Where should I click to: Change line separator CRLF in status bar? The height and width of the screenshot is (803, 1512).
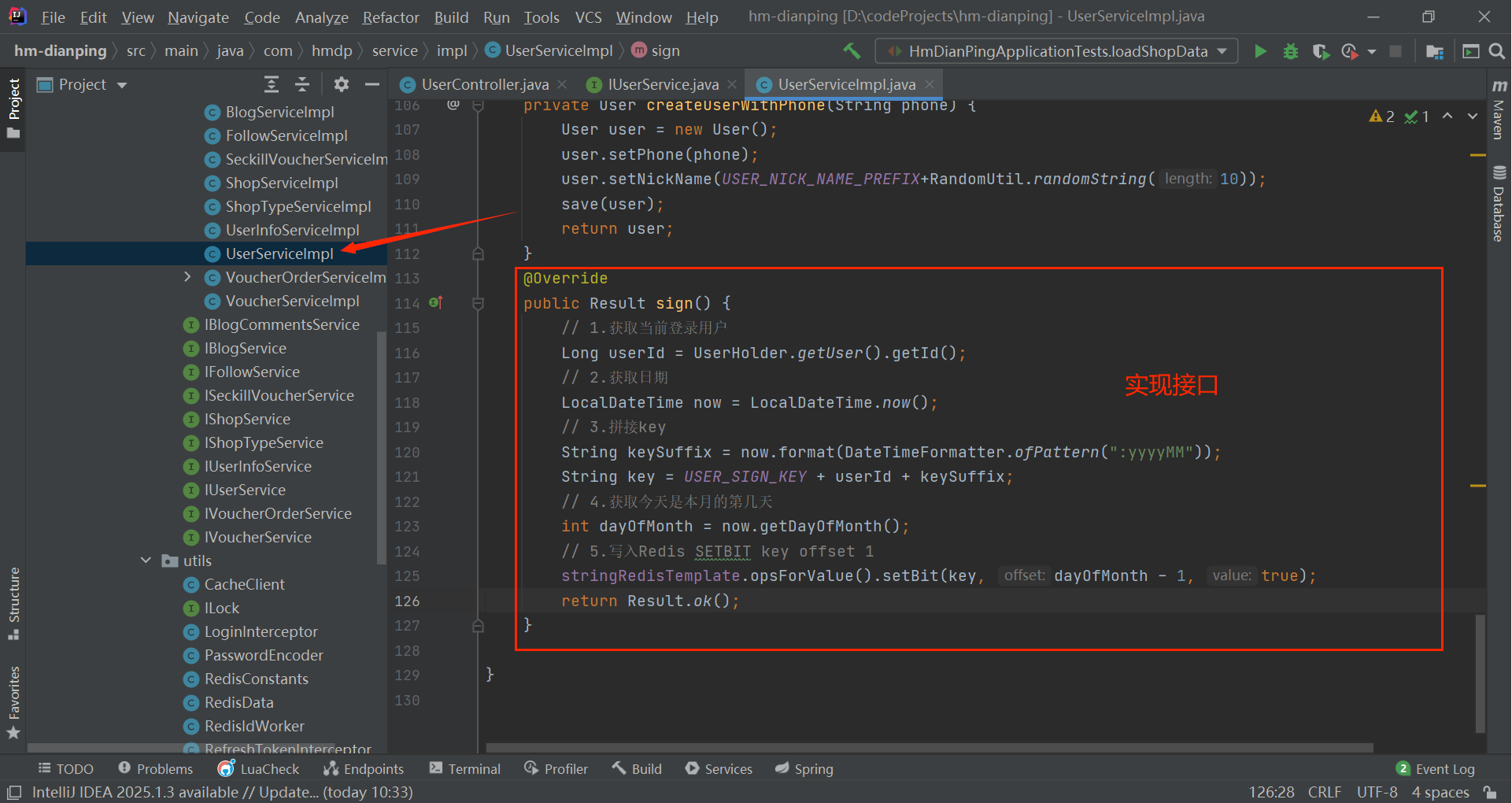click(1325, 792)
